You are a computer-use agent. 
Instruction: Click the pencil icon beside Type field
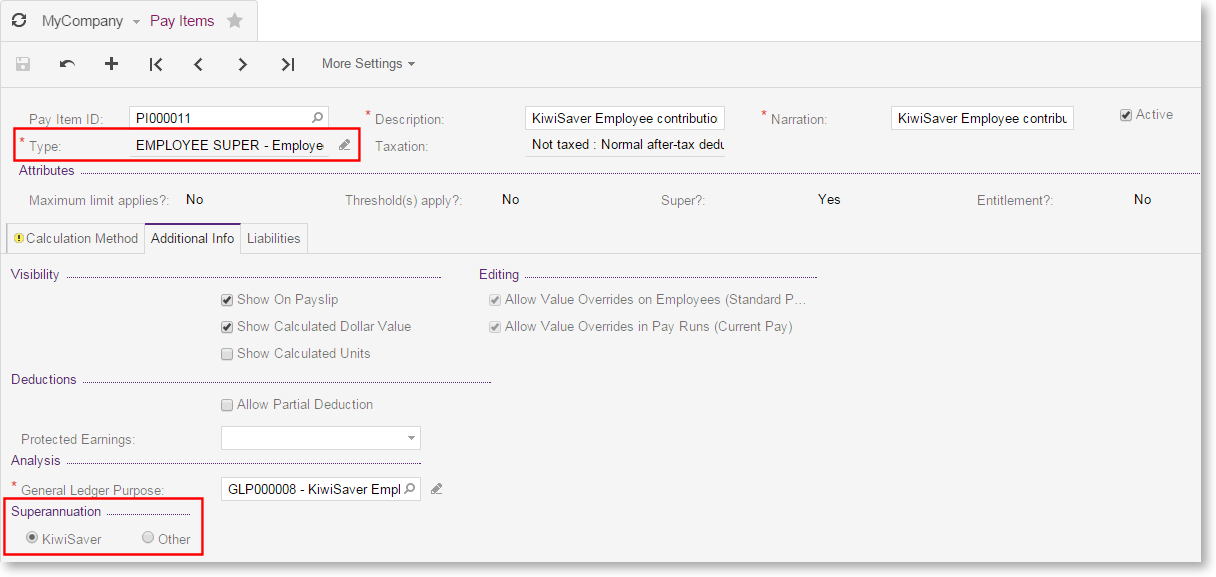coord(344,145)
